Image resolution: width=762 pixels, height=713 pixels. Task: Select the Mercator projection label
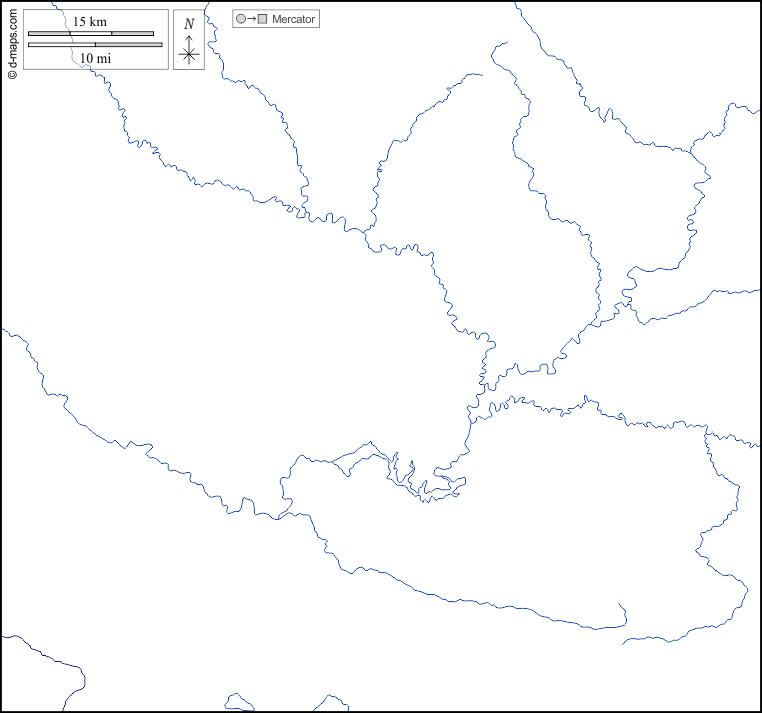click(x=294, y=19)
